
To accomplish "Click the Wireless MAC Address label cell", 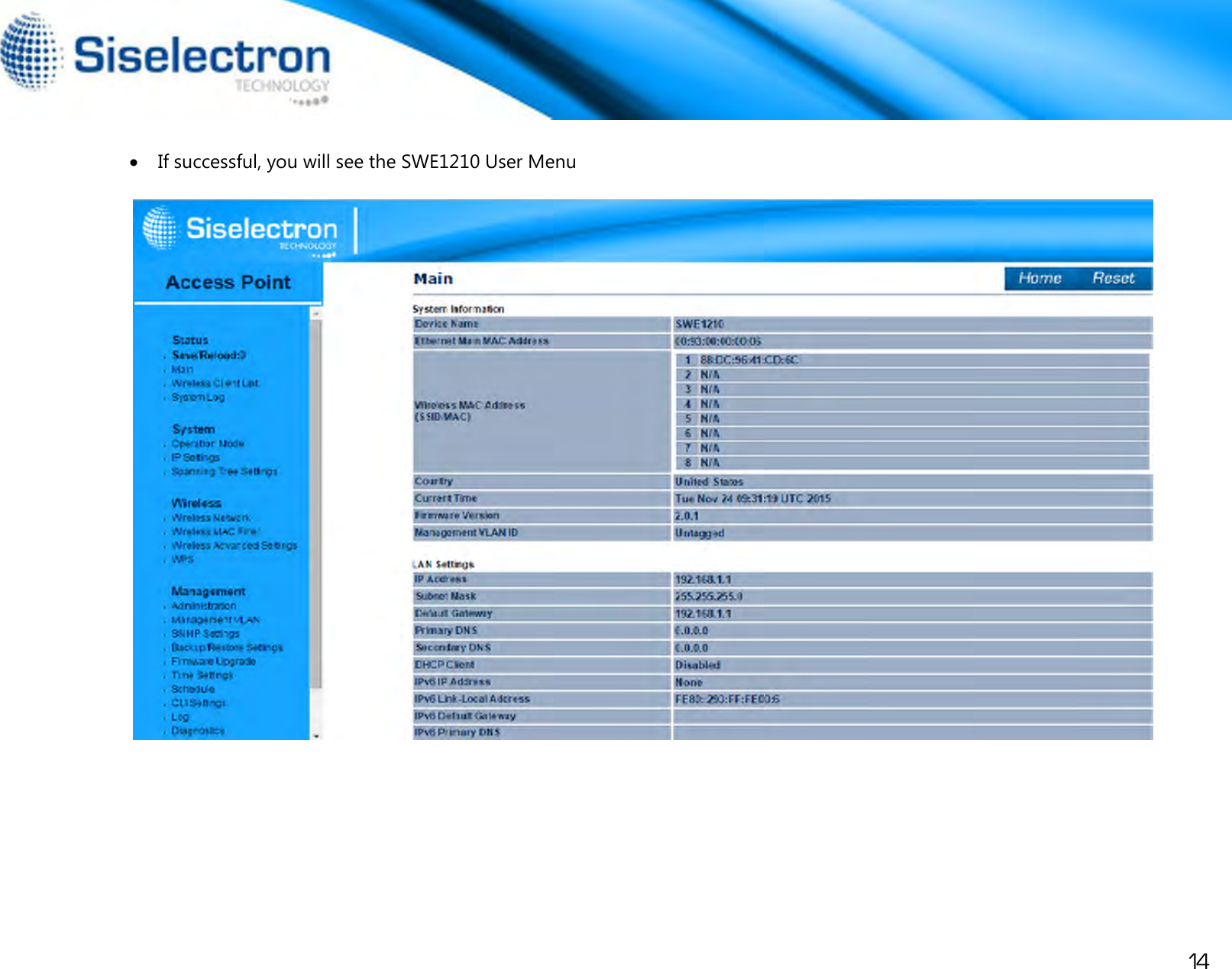I will 542,412.
